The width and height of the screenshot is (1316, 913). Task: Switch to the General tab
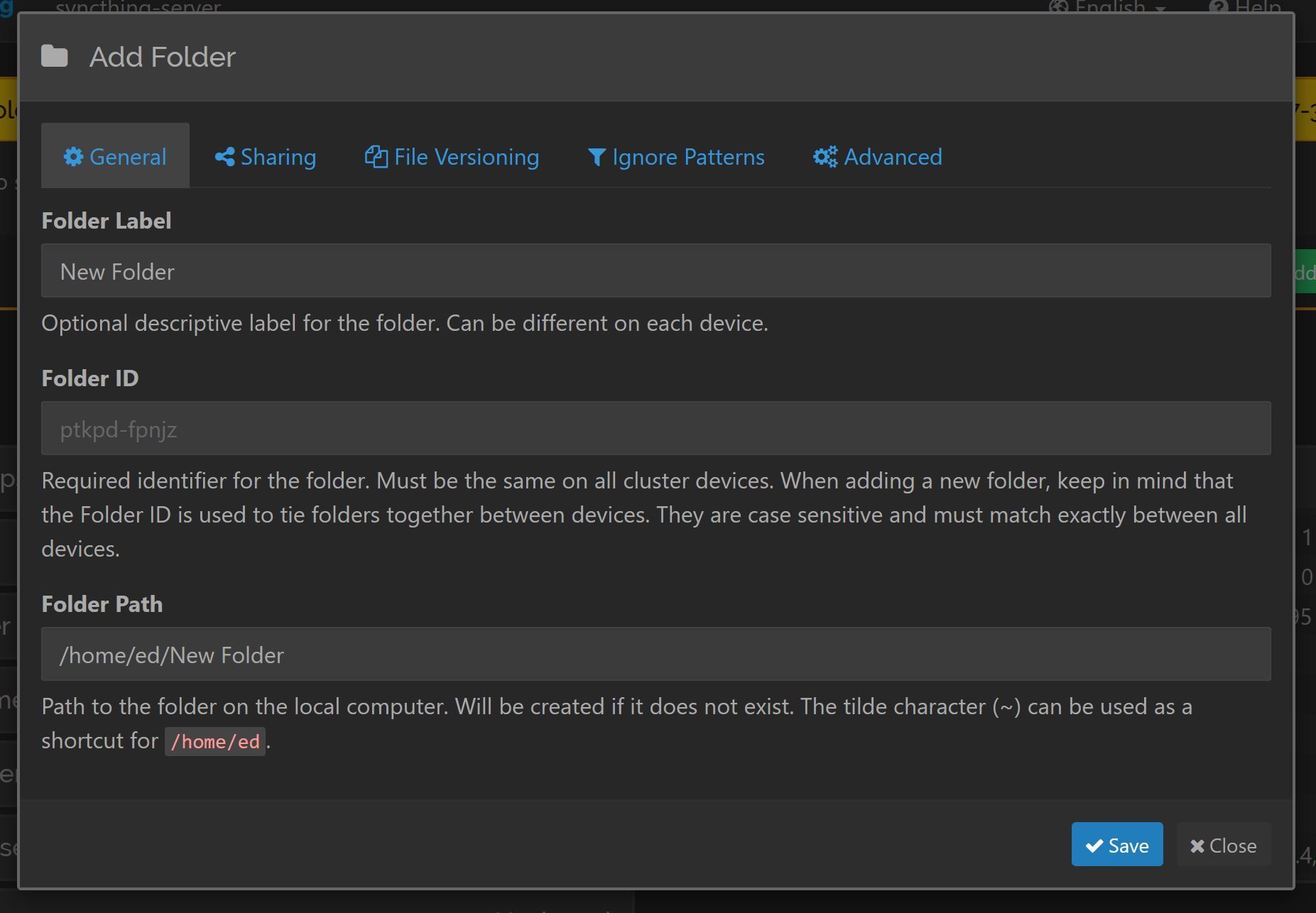point(115,156)
